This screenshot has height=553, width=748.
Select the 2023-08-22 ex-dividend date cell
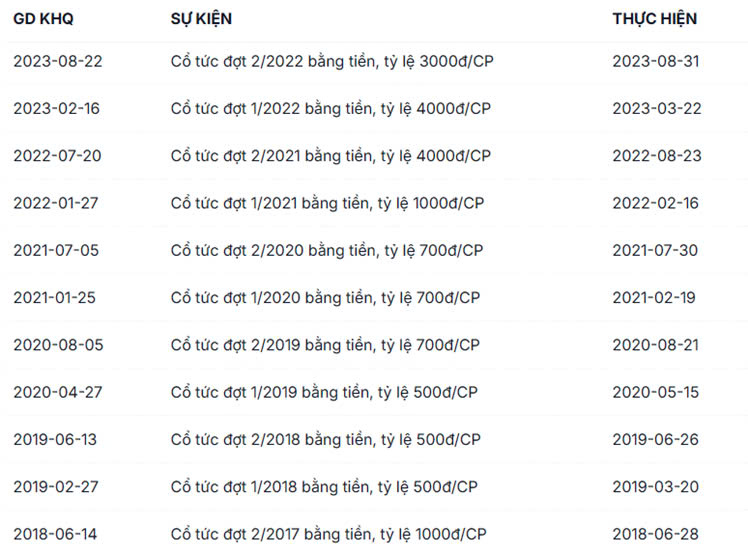point(57,61)
